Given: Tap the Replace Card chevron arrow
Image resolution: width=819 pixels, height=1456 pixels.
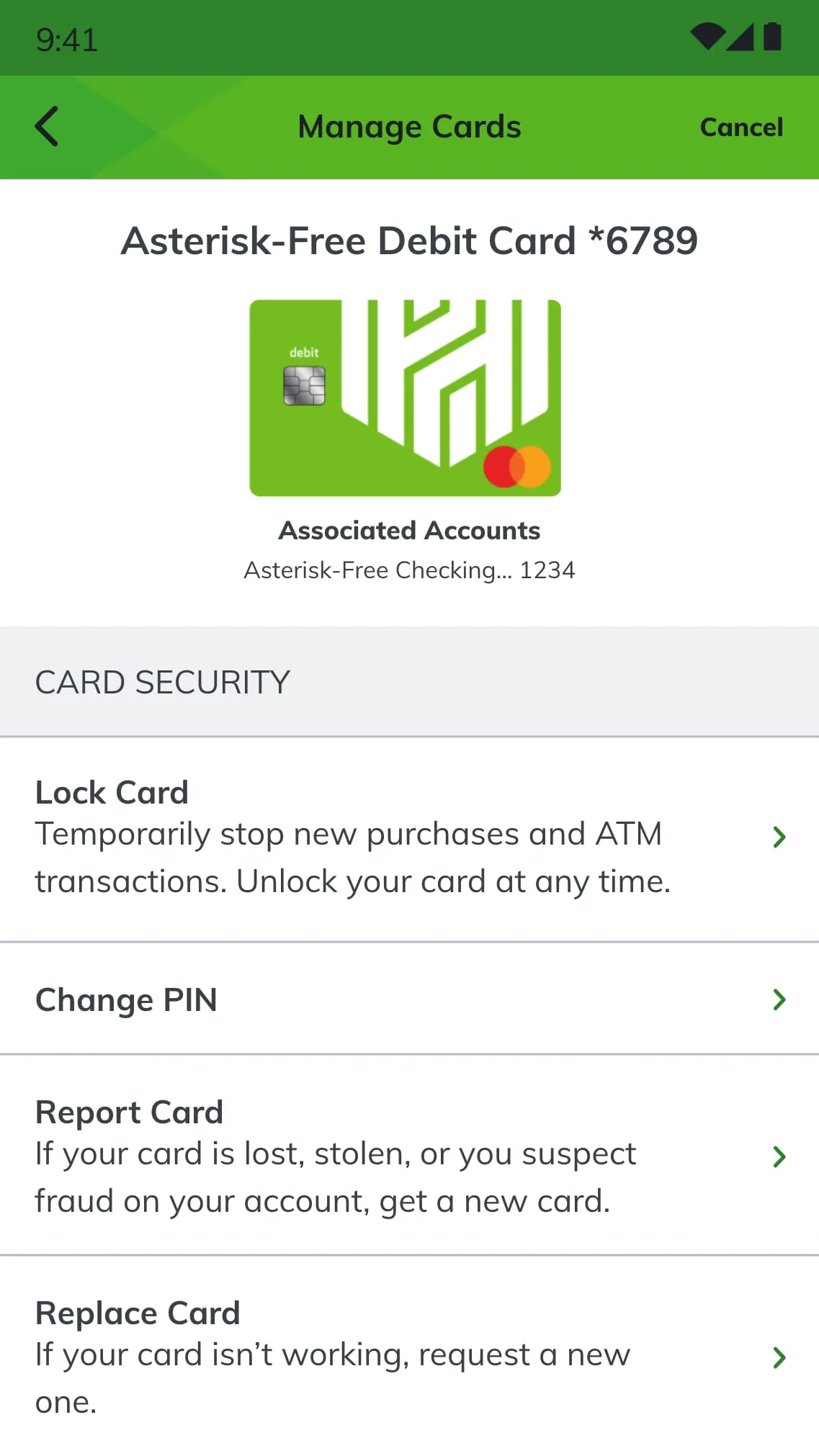Looking at the screenshot, I should tap(779, 1357).
